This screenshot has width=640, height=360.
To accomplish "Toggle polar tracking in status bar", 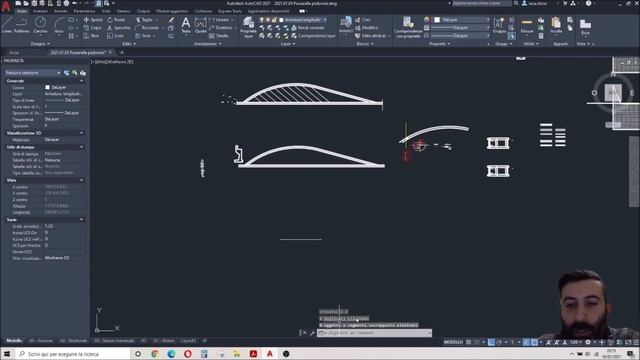I will (499, 342).
